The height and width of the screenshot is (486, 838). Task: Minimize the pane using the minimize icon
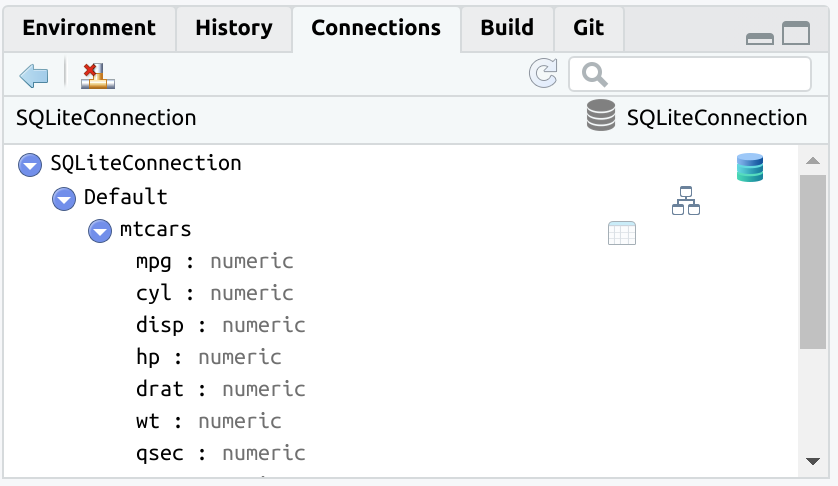pos(760,38)
